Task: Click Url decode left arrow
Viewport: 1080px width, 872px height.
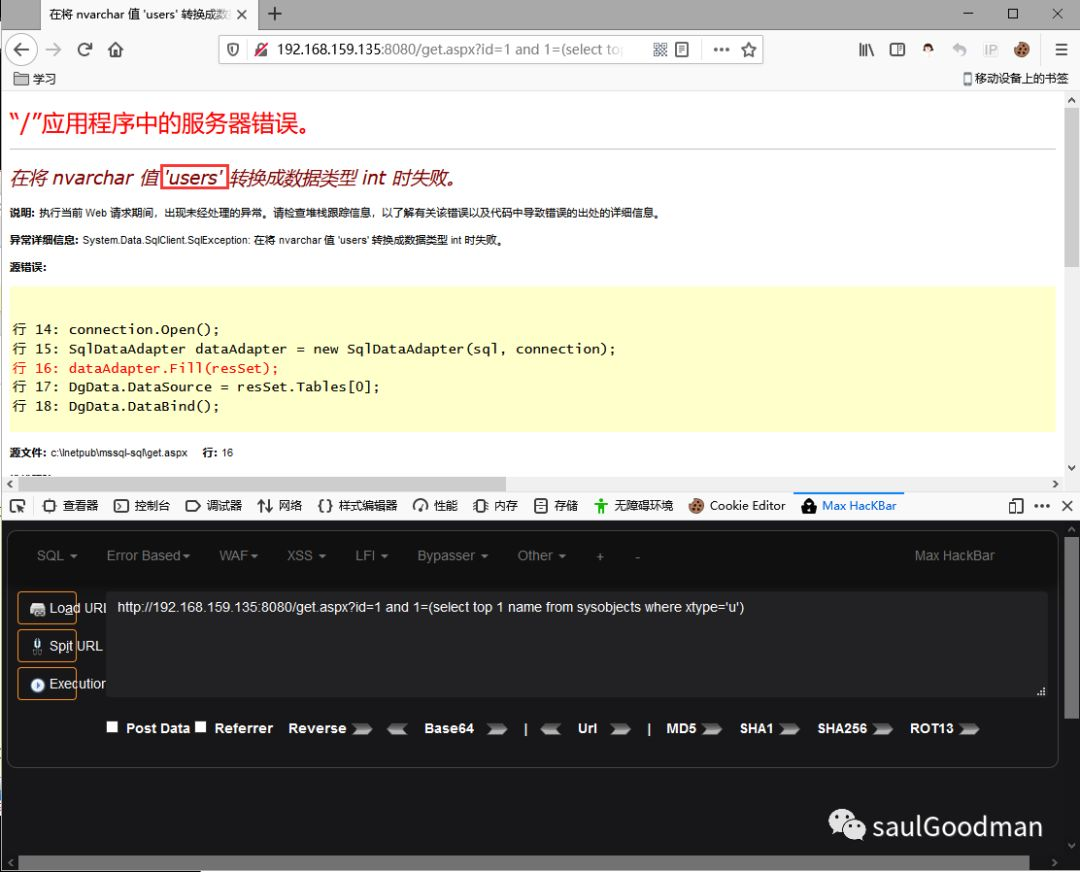Action: (550, 729)
